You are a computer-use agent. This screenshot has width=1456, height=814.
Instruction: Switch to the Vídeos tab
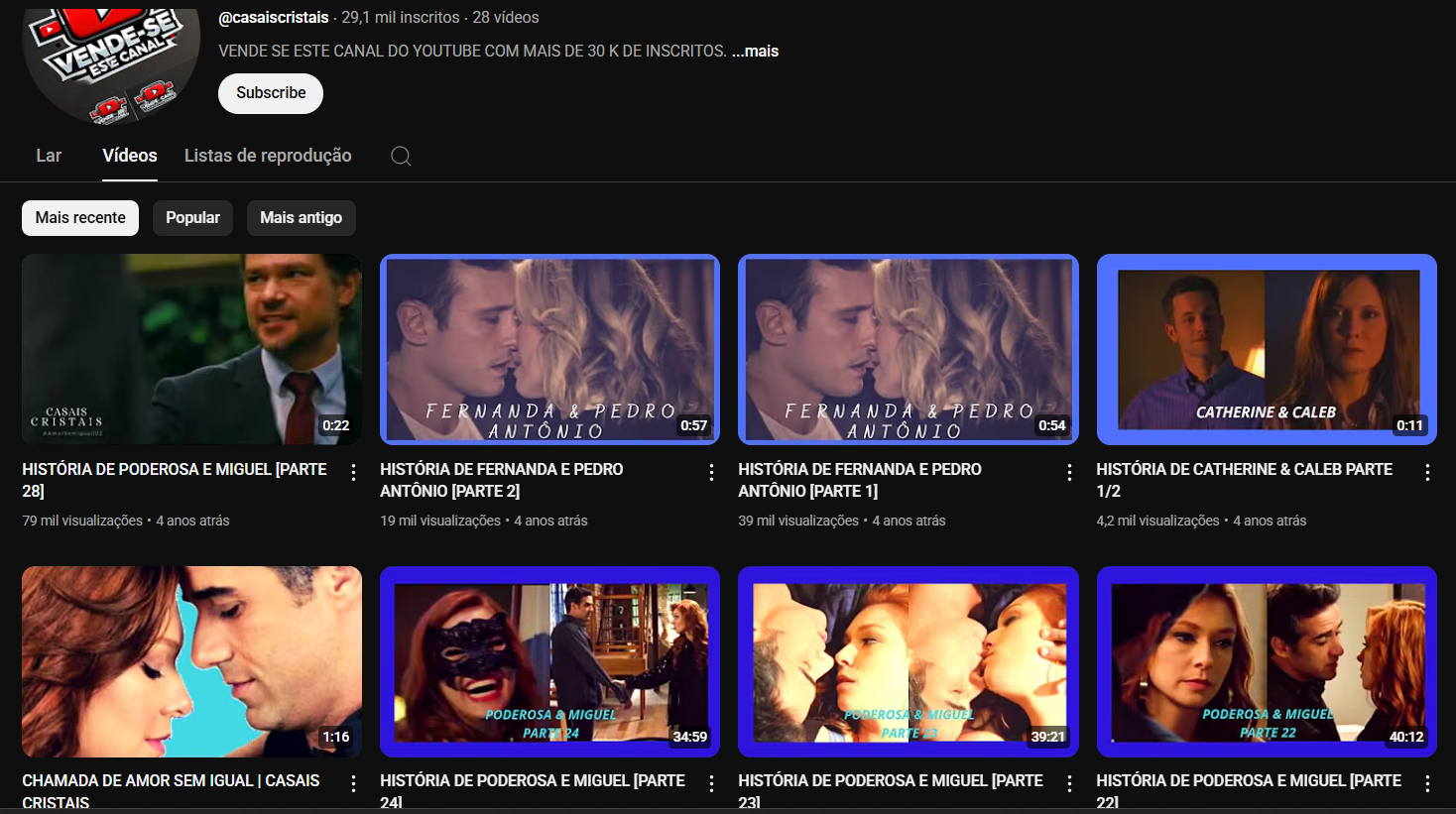(x=130, y=156)
